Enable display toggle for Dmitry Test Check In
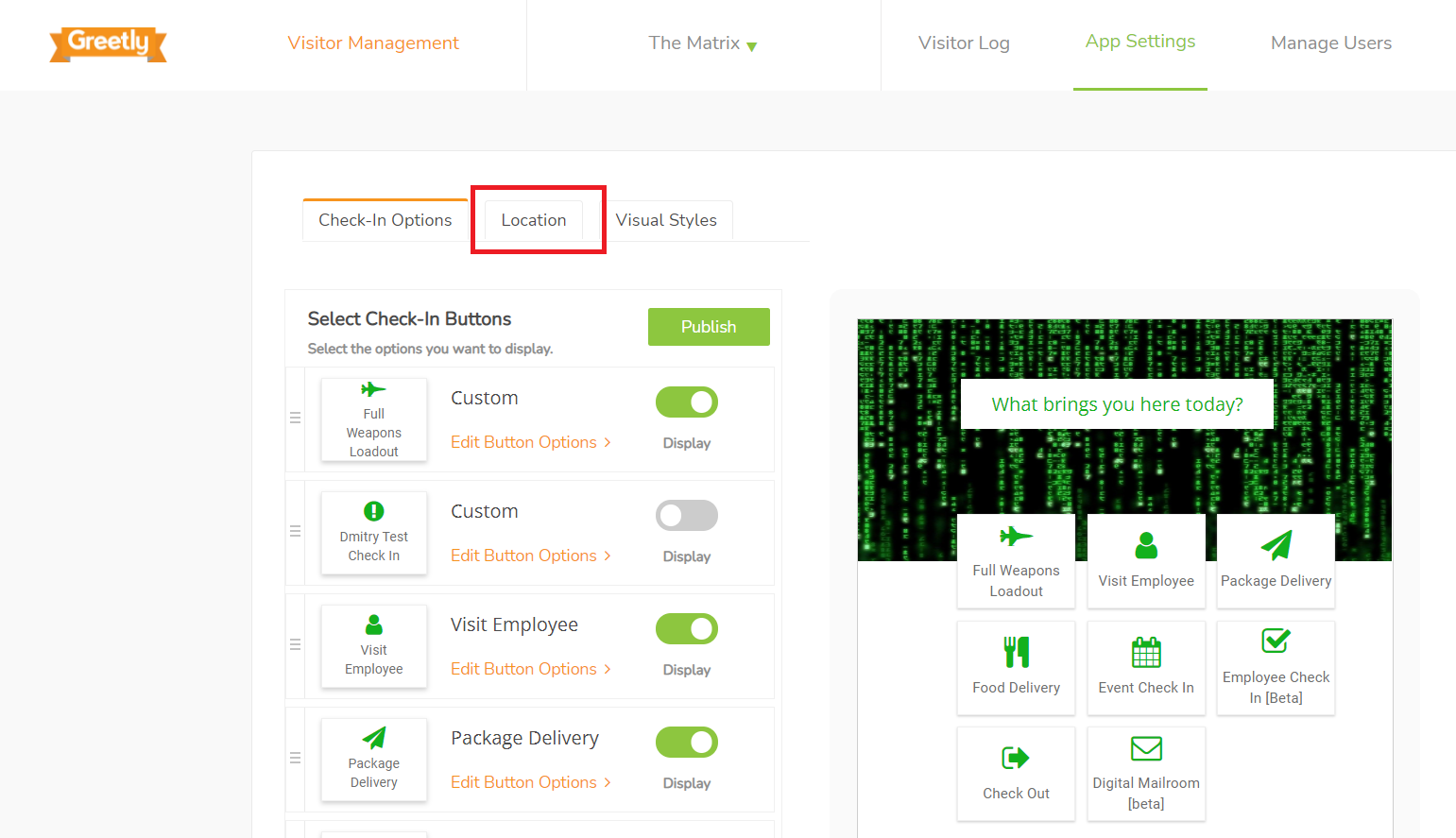 tap(687, 516)
